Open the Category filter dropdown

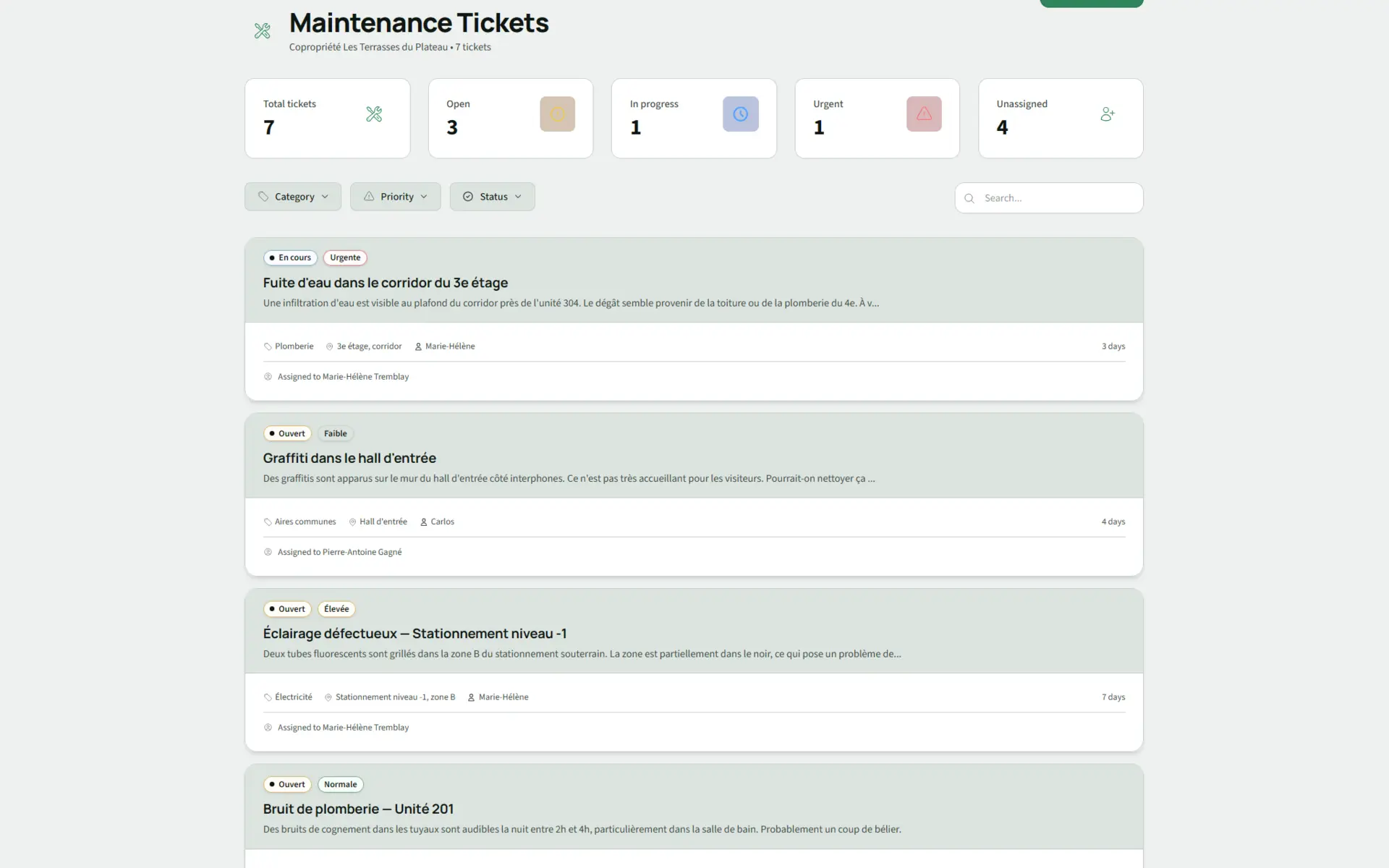[292, 196]
